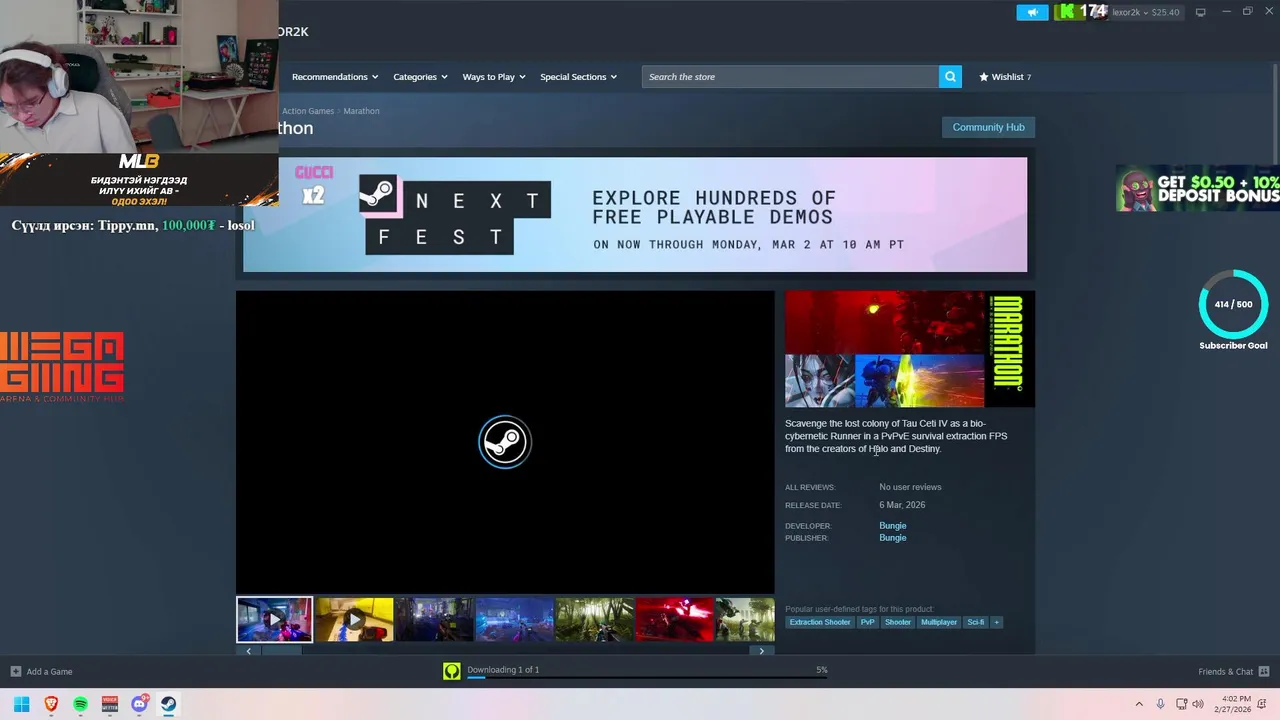Open the Ways to Play dropdown
This screenshot has width=1280, height=720.
(494, 77)
